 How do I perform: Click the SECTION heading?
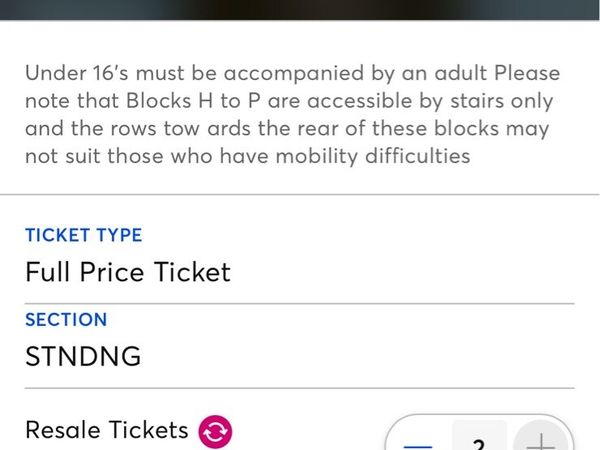(66, 320)
